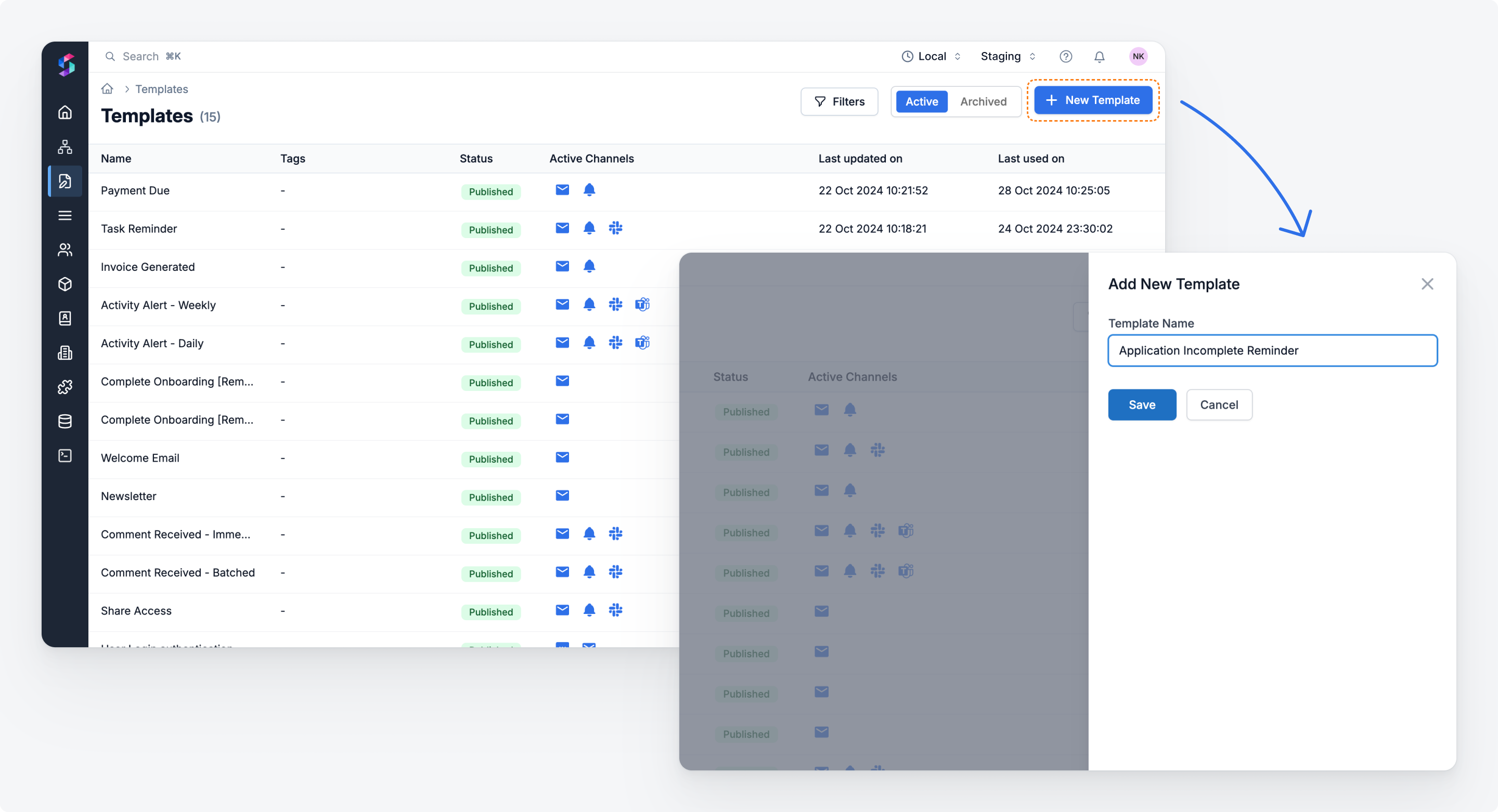Click the Template Name input field

click(1272, 350)
